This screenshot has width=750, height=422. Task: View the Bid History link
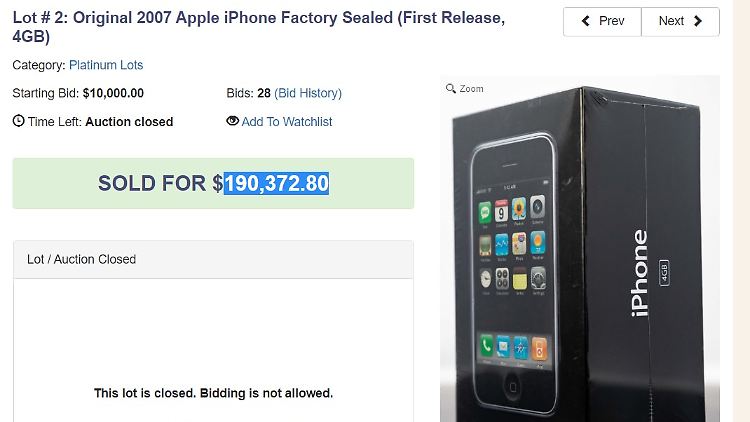308,93
